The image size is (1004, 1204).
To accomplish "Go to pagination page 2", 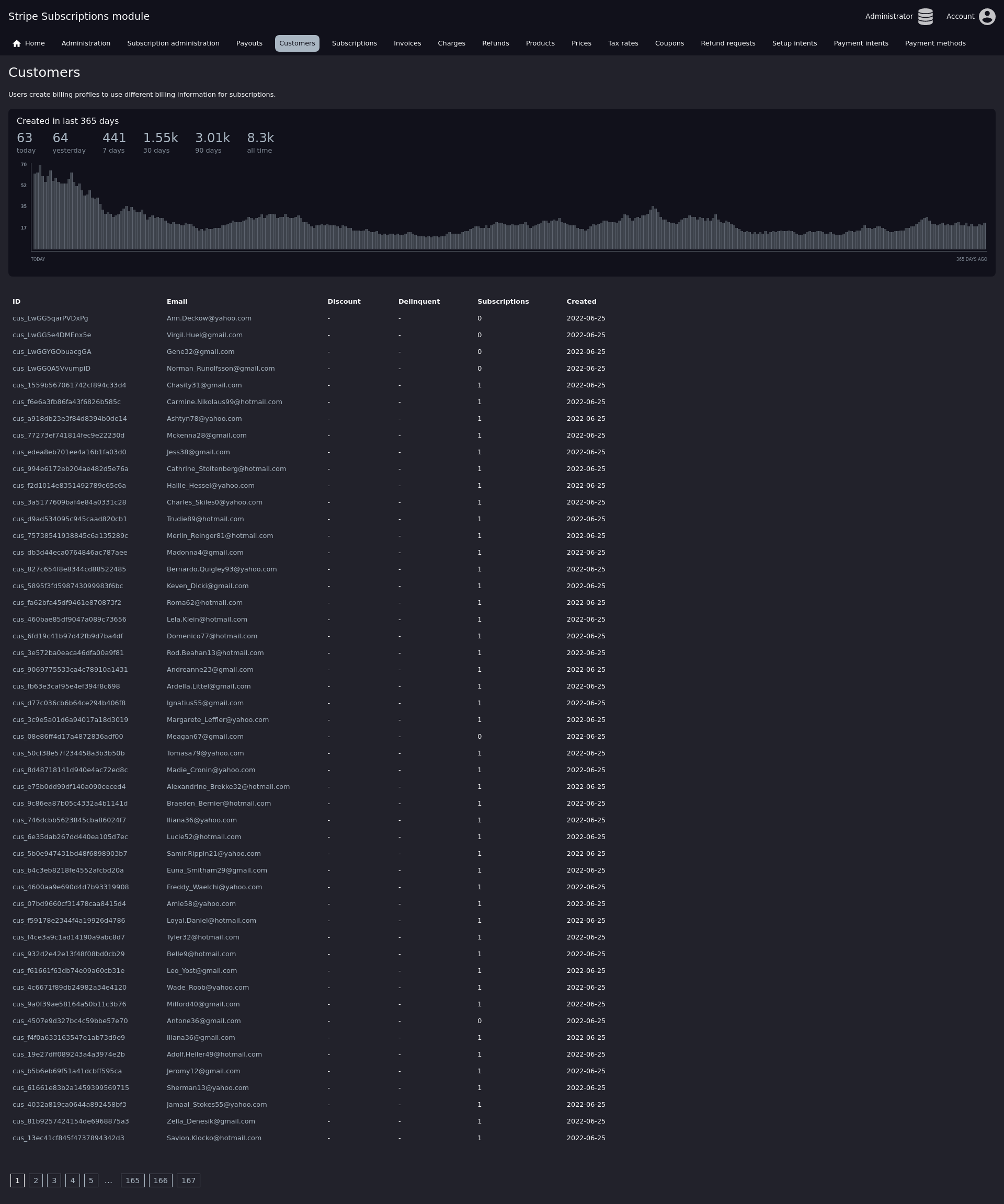I will click(x=36, y=1180).
